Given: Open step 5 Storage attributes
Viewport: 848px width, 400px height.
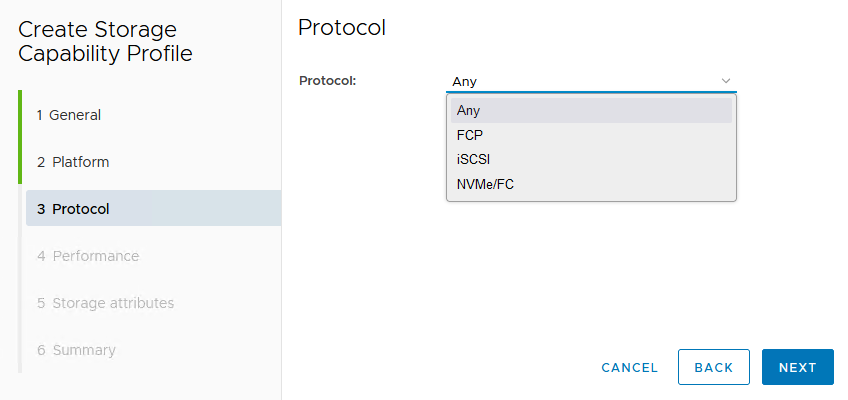Looking at the screenshot, I should point(105,303).
